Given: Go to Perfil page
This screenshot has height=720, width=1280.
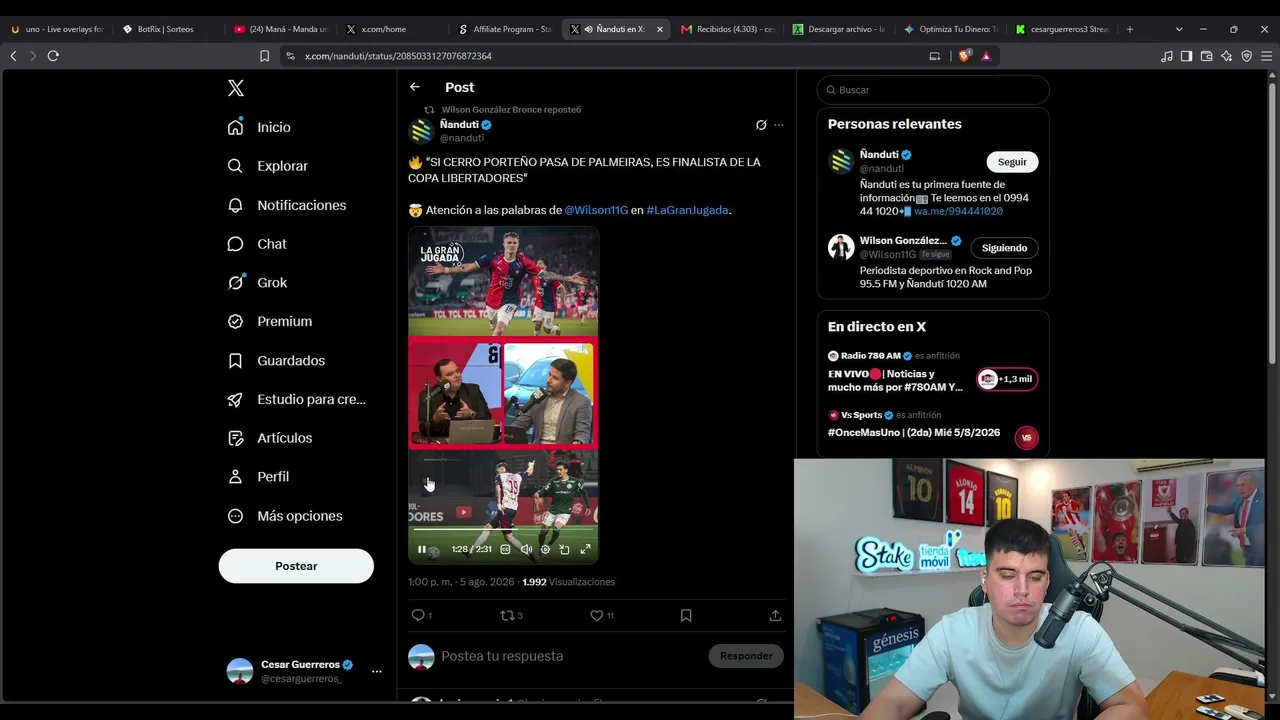Looking at the screenshot, I should click(258, 477).
